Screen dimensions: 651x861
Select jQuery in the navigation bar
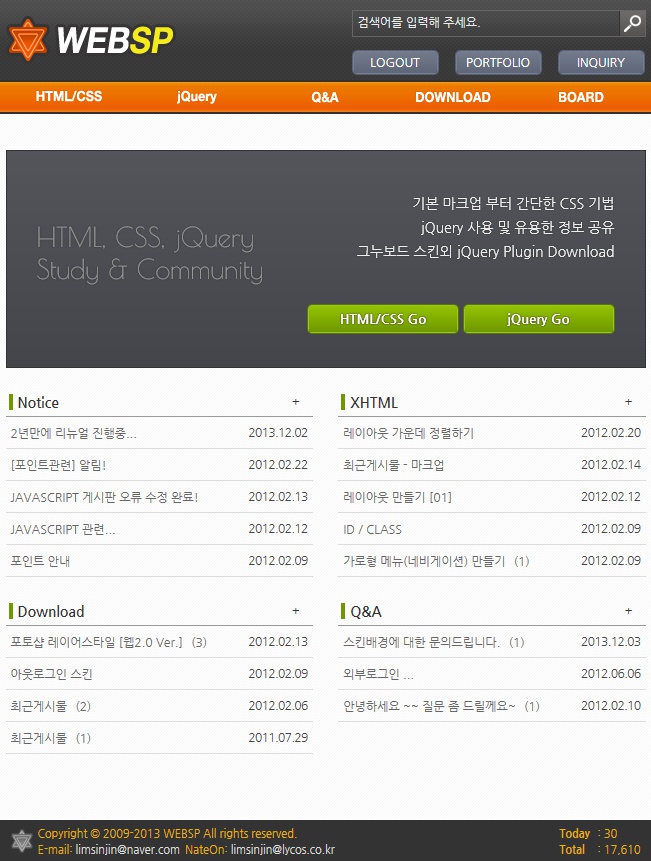[x=197, y=97]
